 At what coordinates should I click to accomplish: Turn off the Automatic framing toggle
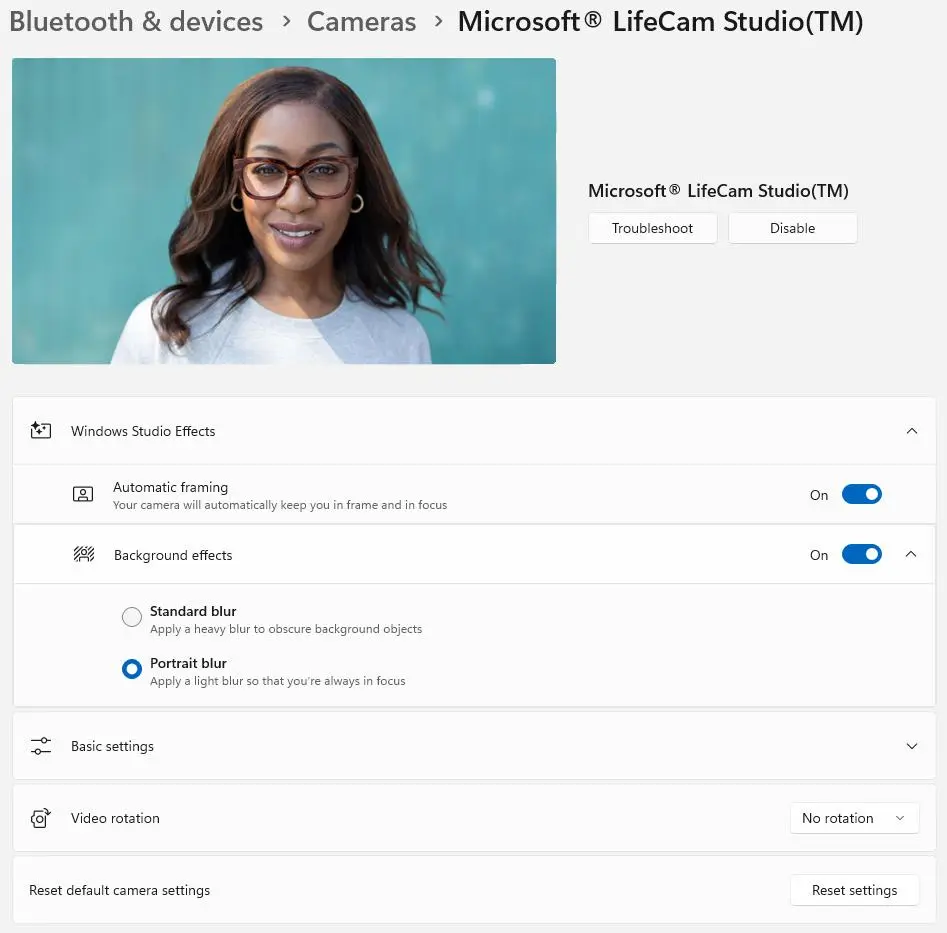click(861, 495)
